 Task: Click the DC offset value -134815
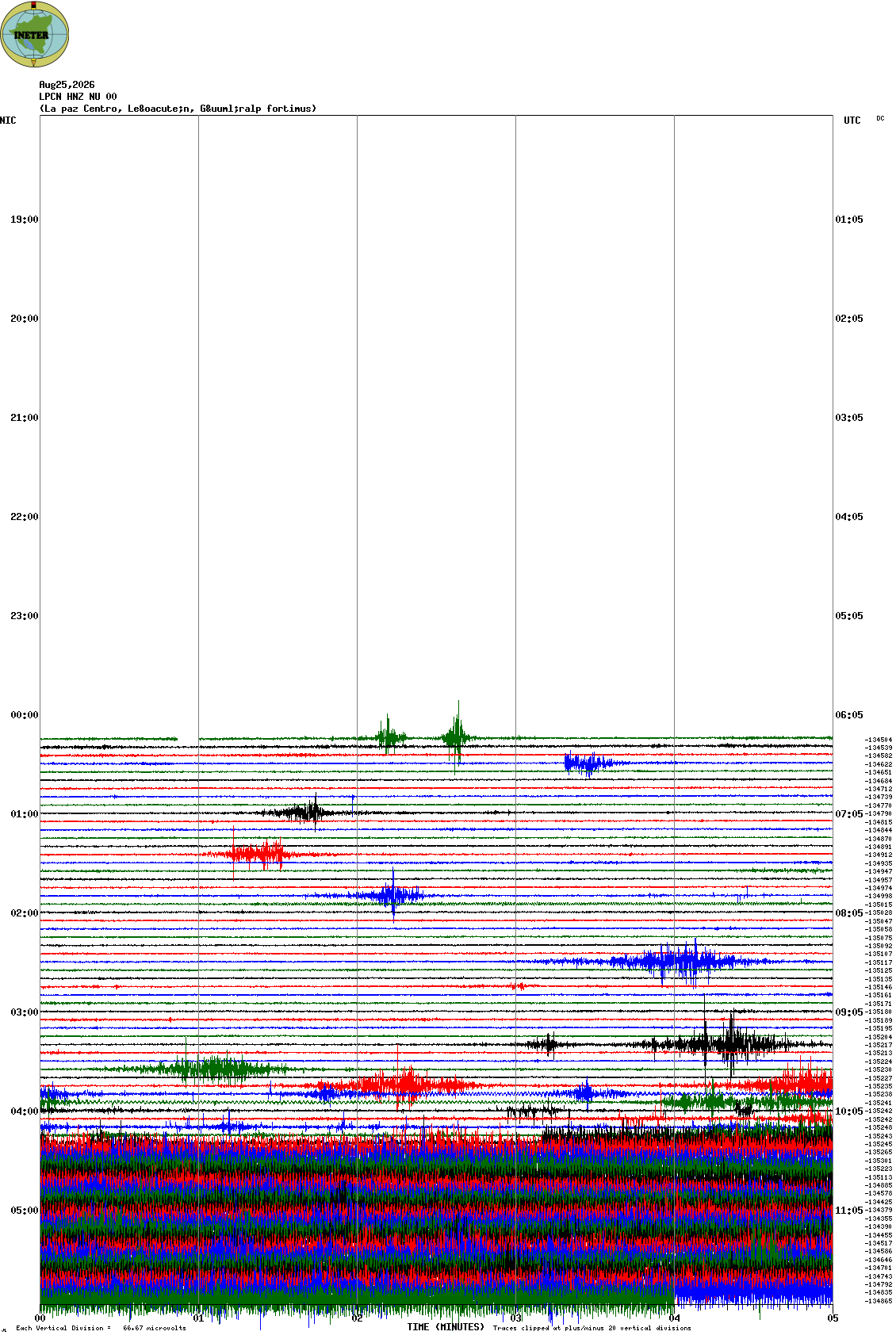(879, 822)
